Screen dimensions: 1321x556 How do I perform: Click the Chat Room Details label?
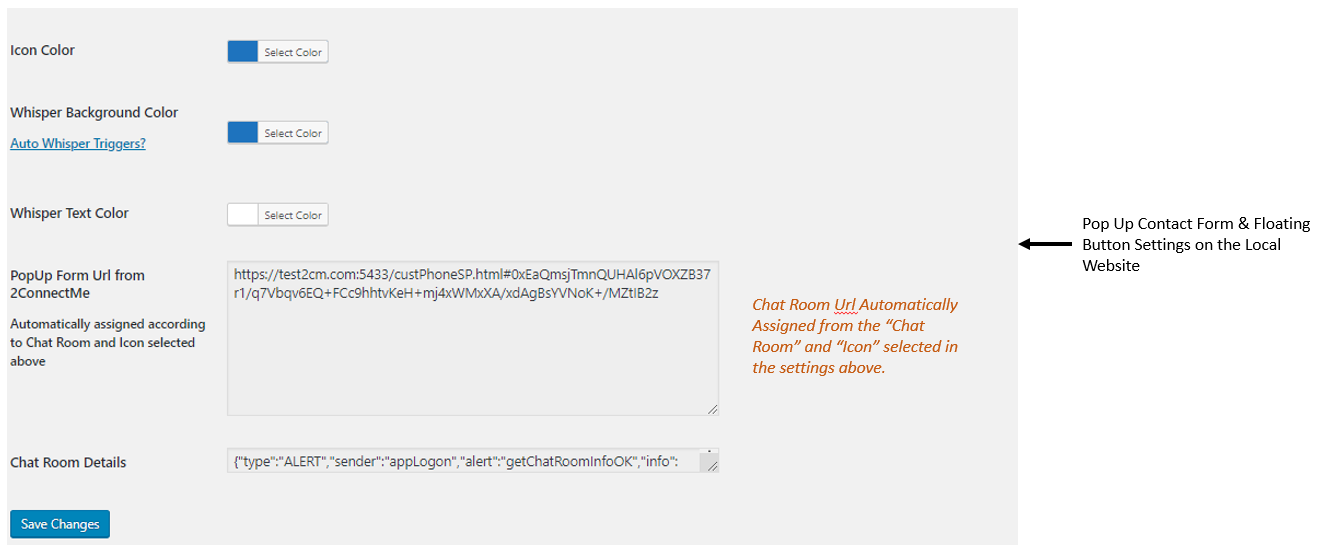[x=68, y=462]
